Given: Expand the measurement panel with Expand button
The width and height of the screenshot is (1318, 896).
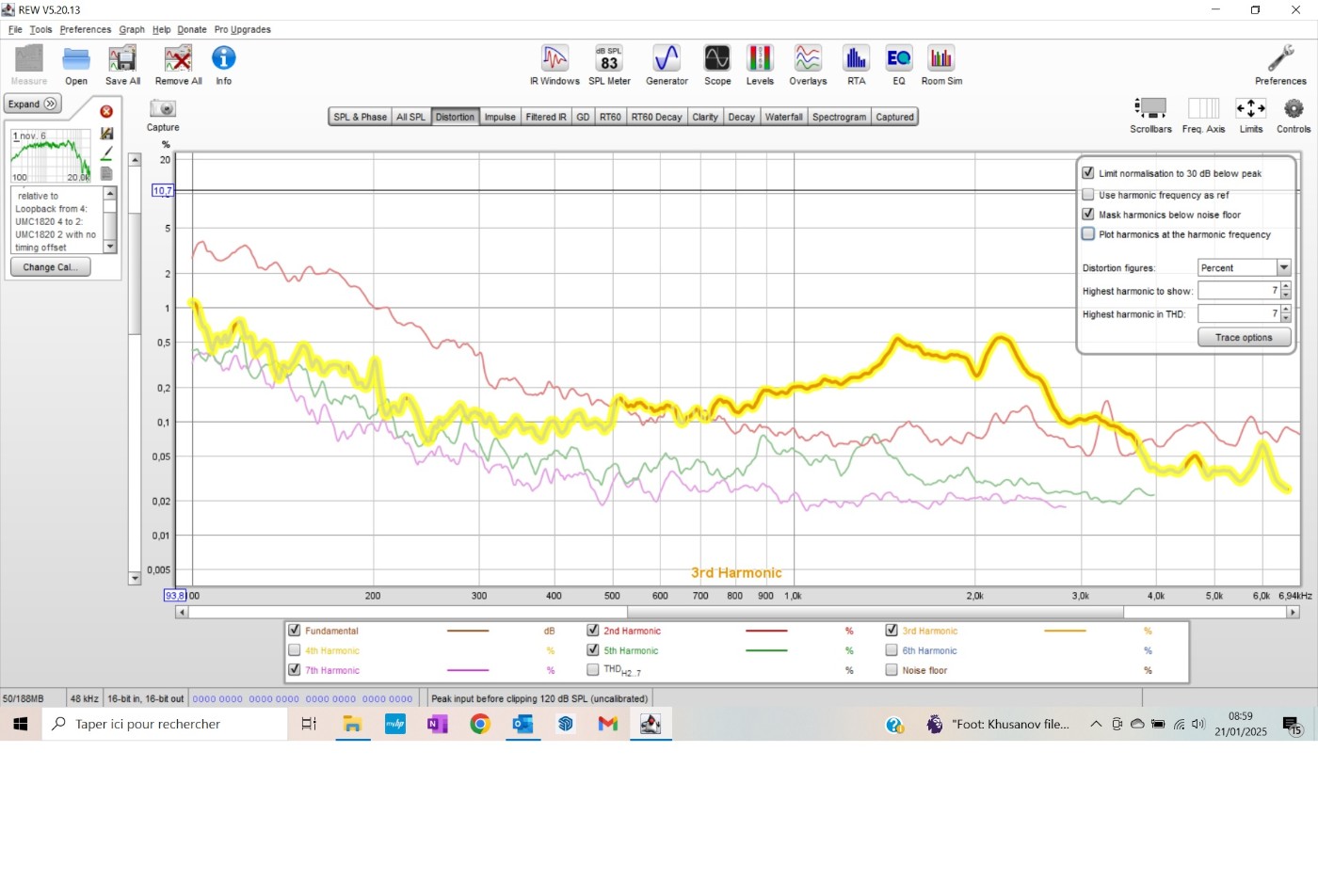Looking at the screenshot, I should 33,104.
